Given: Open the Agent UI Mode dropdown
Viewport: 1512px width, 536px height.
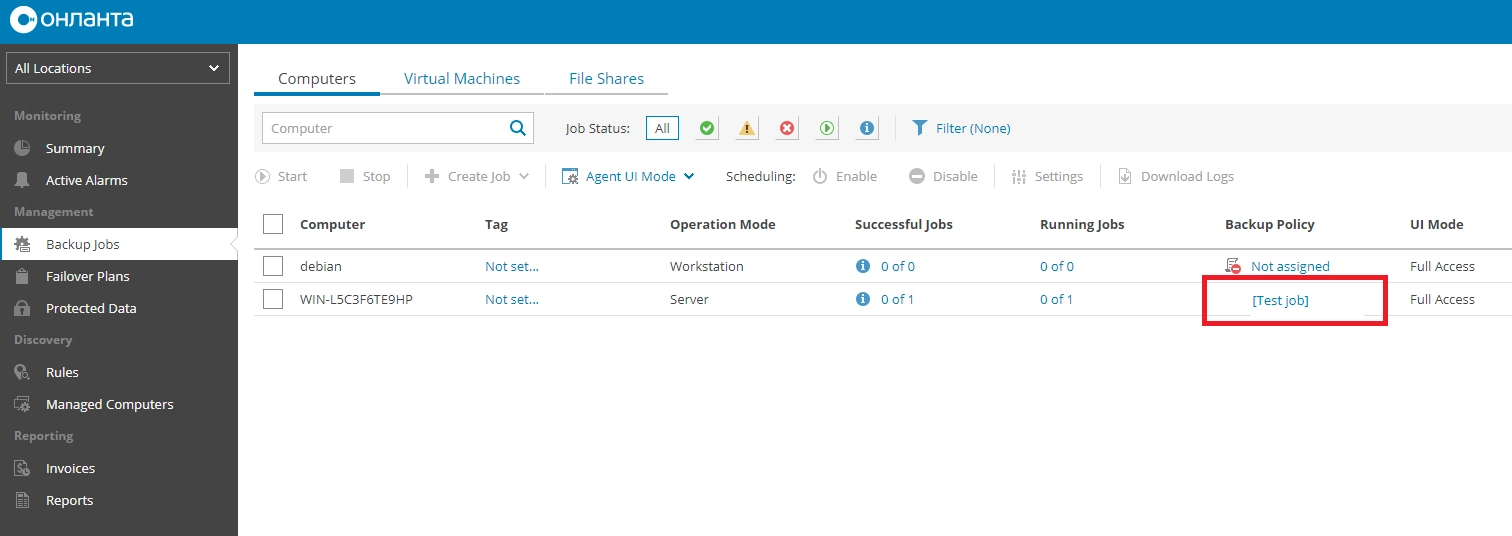Looking at the screenshot, I should pyautogui.click(x=629, y=176).
